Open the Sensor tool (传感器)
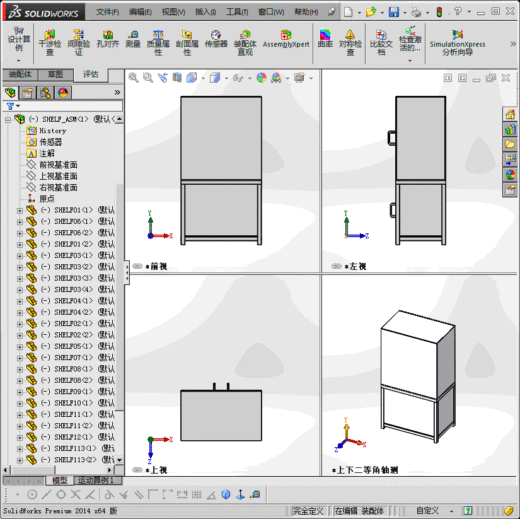 (x=216, y=39)
